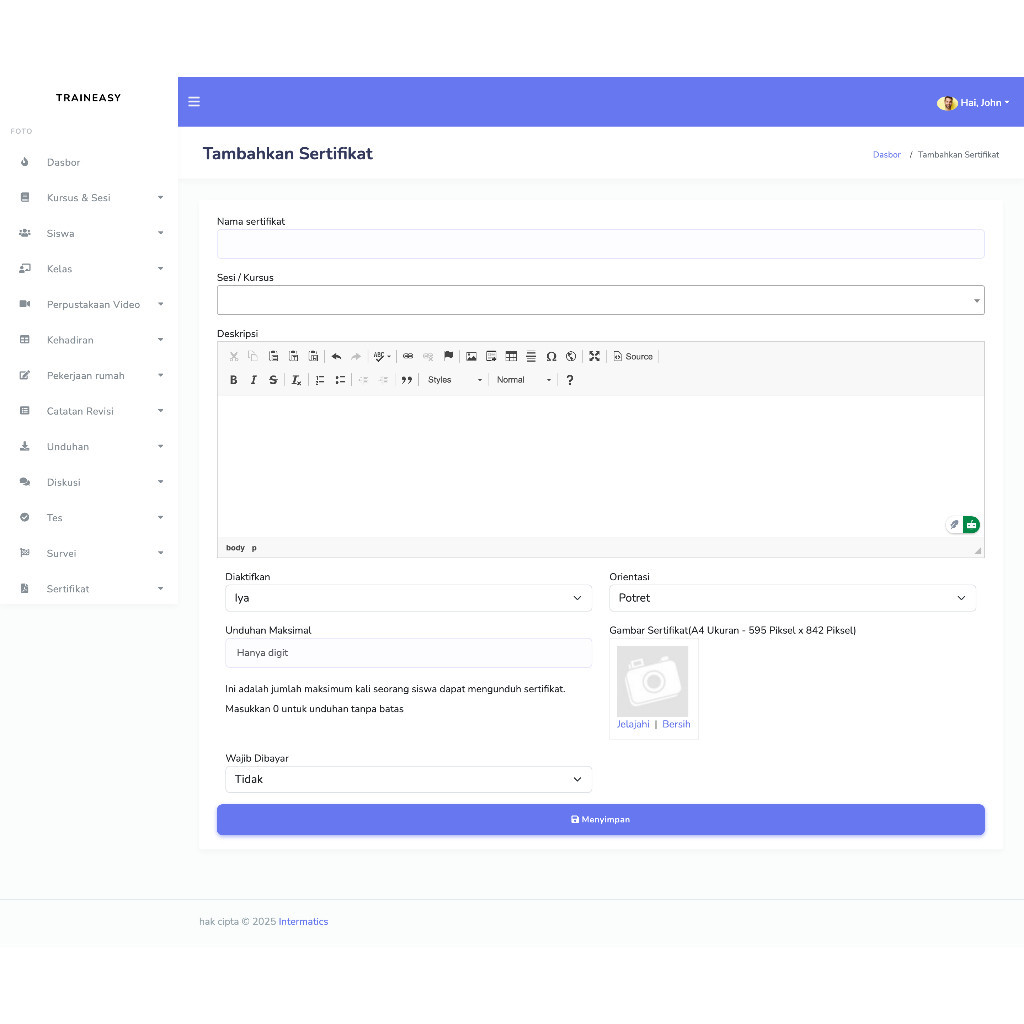Expand Kursus & Sesi sidebar menu
This screenshot has height=1024, width=1024.
tap(90, 198)
